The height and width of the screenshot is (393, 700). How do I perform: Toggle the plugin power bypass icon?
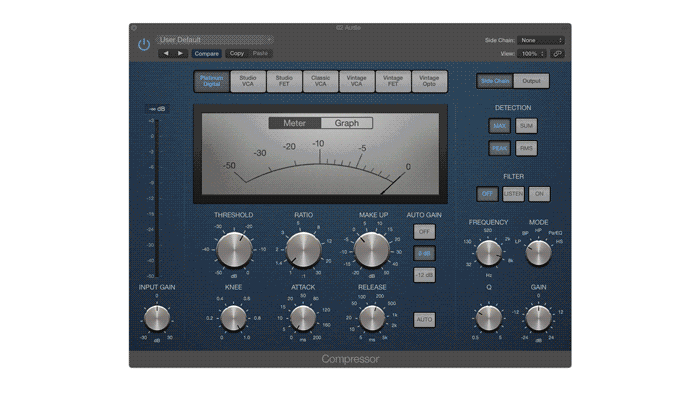click(x=144, y=45)
